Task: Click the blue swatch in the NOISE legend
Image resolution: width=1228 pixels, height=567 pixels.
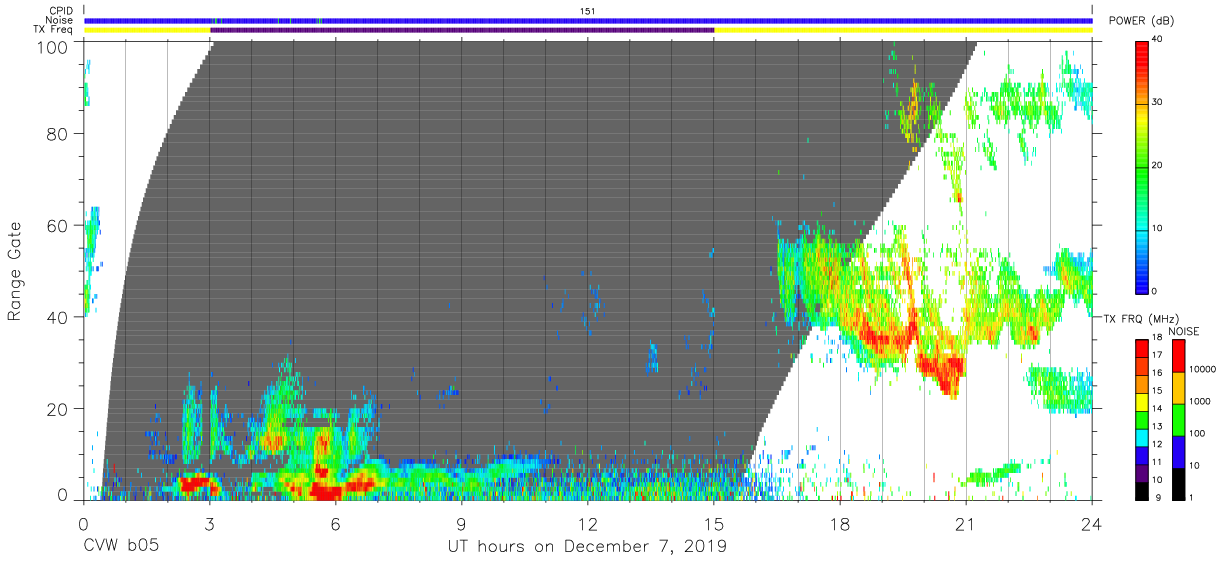Action: (x=1178, y=451)
